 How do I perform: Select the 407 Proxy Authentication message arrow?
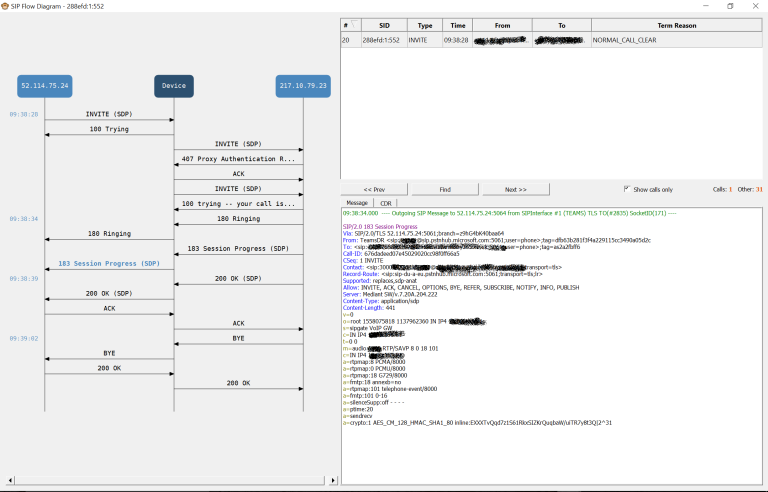[238, 159]
